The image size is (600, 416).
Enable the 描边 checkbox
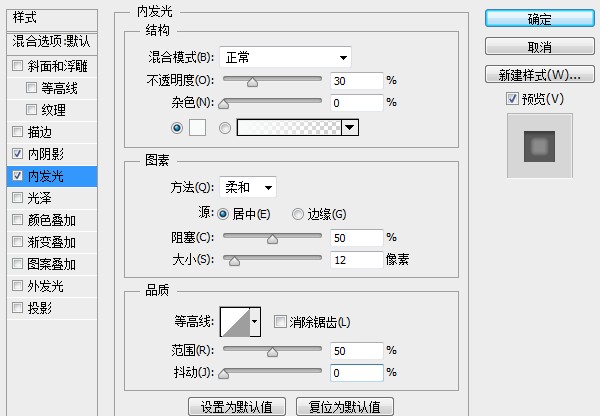coord(17,132)
